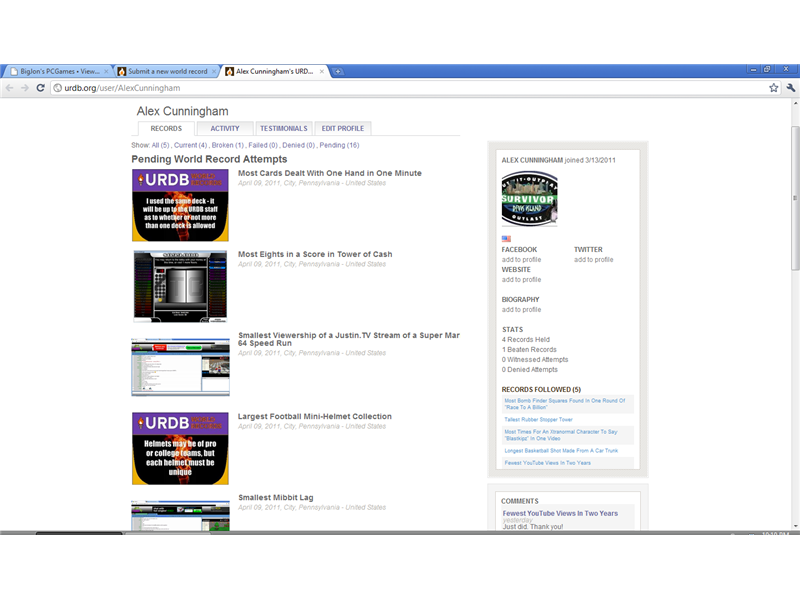Minimize the browser window
The image size is (800, 600).
[753, 69]
